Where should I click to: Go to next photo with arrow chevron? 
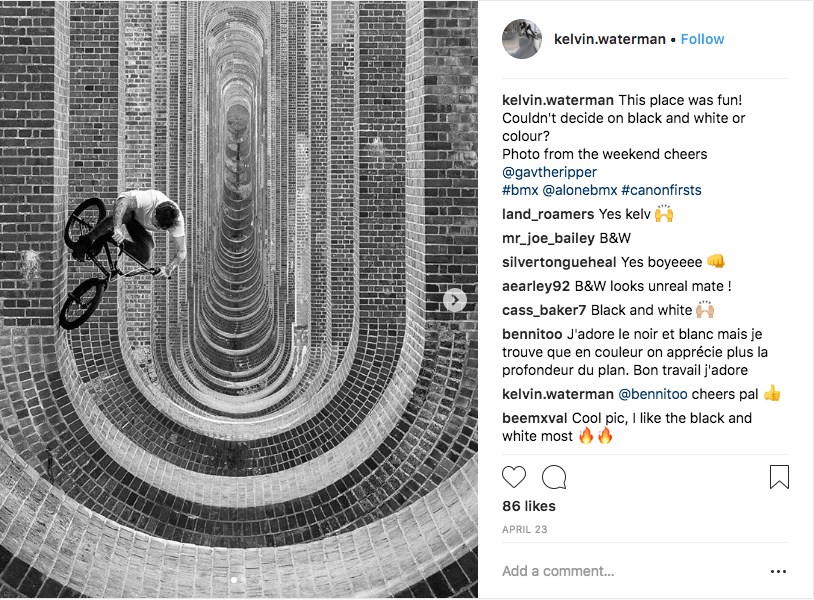coord(455,300)
